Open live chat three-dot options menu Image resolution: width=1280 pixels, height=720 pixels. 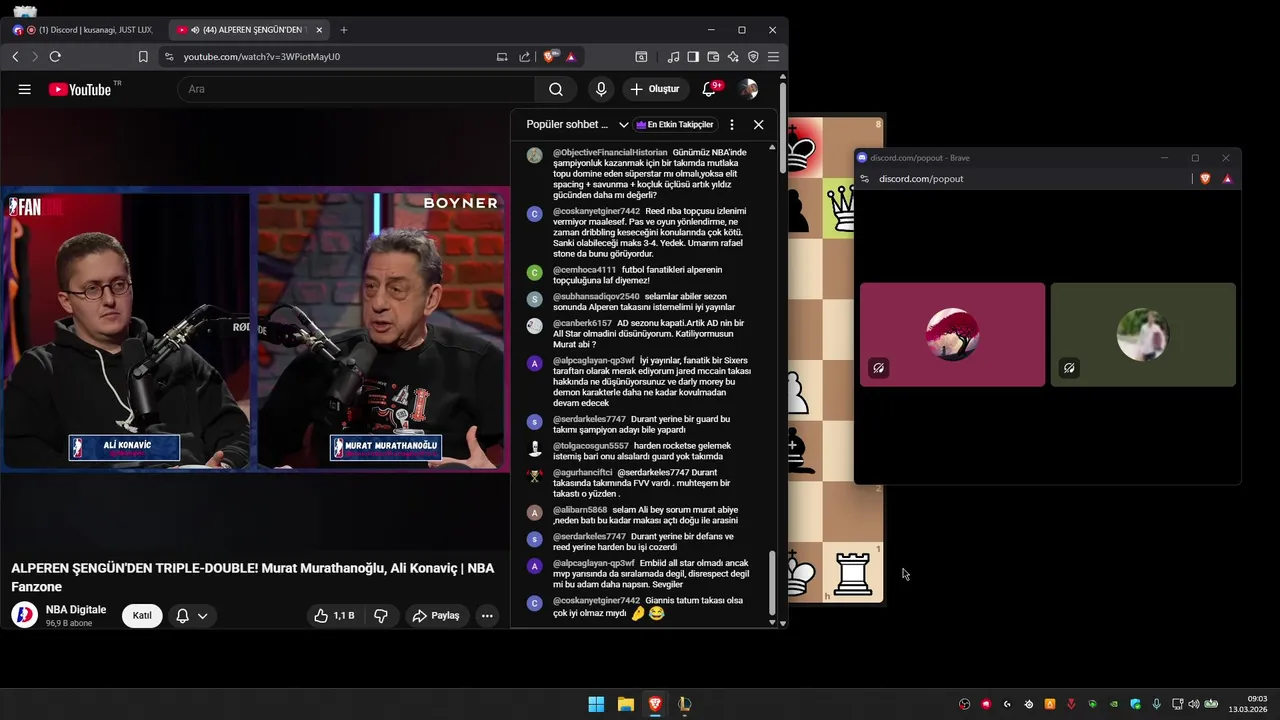[732, 125]
